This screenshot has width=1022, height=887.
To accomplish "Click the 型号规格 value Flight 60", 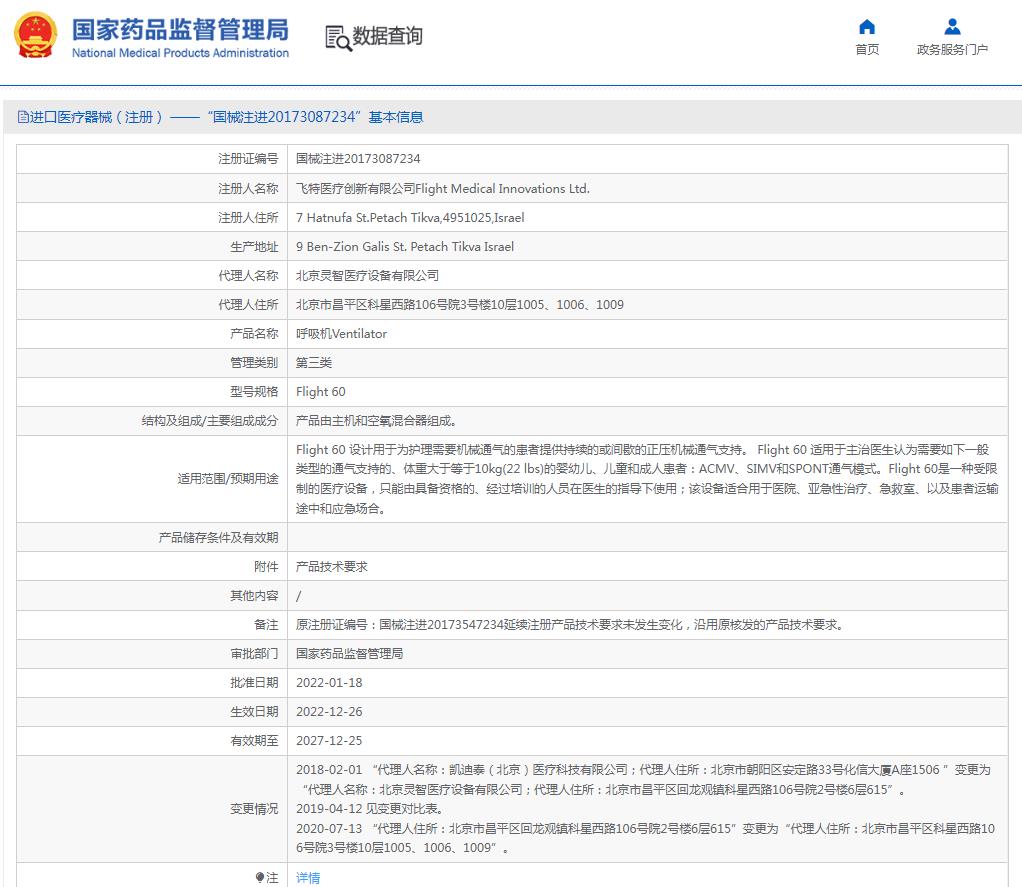I will coord(321,391).
